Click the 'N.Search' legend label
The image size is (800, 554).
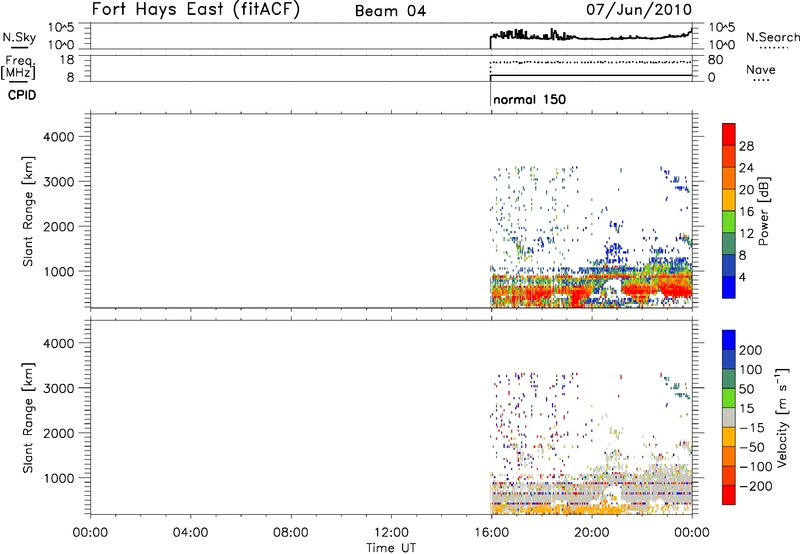pos(772,37)
